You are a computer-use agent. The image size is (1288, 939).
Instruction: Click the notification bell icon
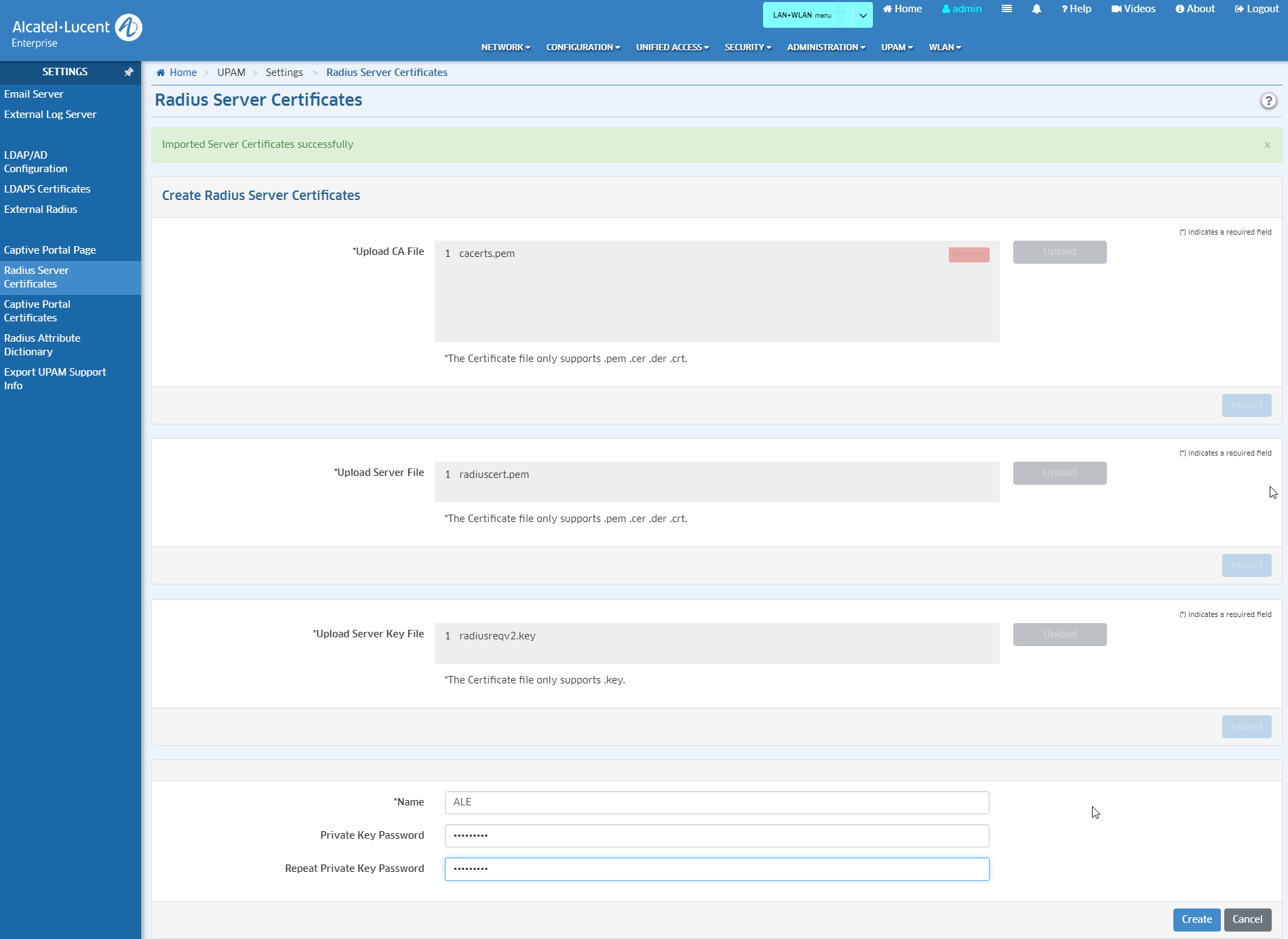click(1036, 9)
